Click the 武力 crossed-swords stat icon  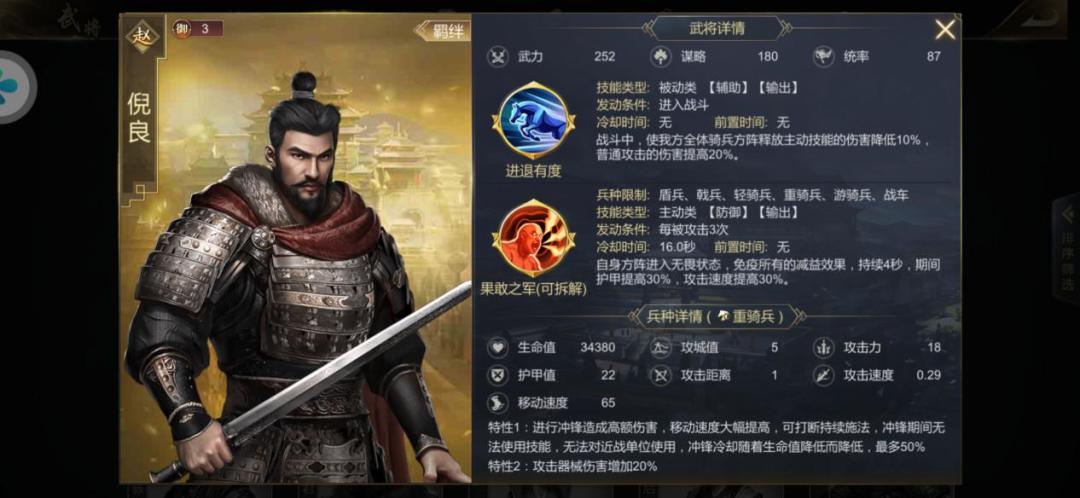(497, 56)
